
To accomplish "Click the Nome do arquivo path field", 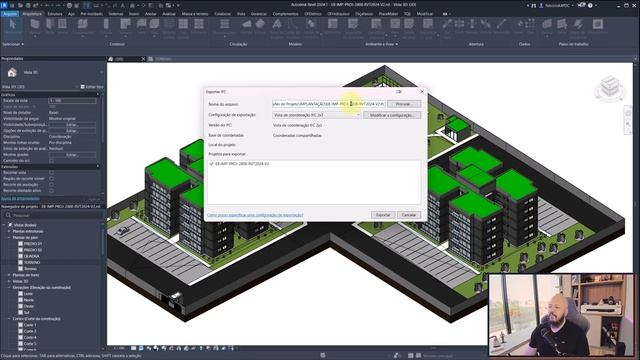I will [329, 104].
